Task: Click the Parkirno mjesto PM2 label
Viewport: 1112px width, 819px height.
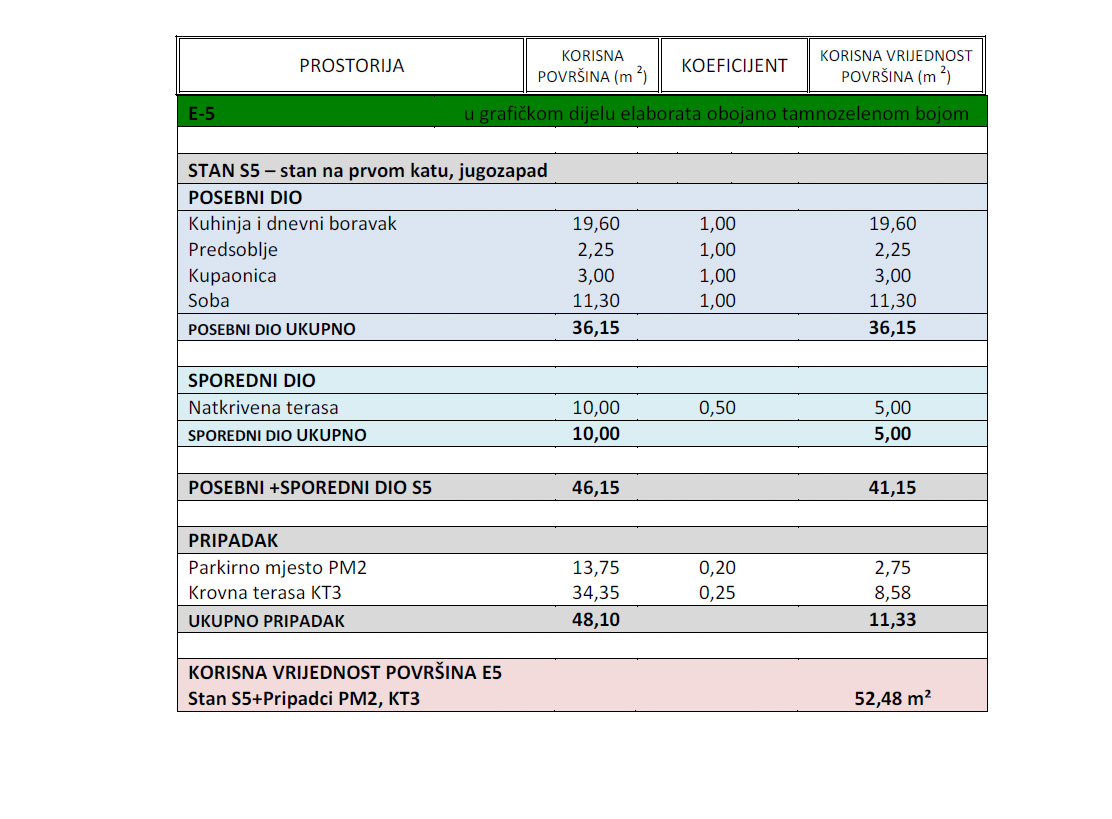Action: (x=277, y=568)
